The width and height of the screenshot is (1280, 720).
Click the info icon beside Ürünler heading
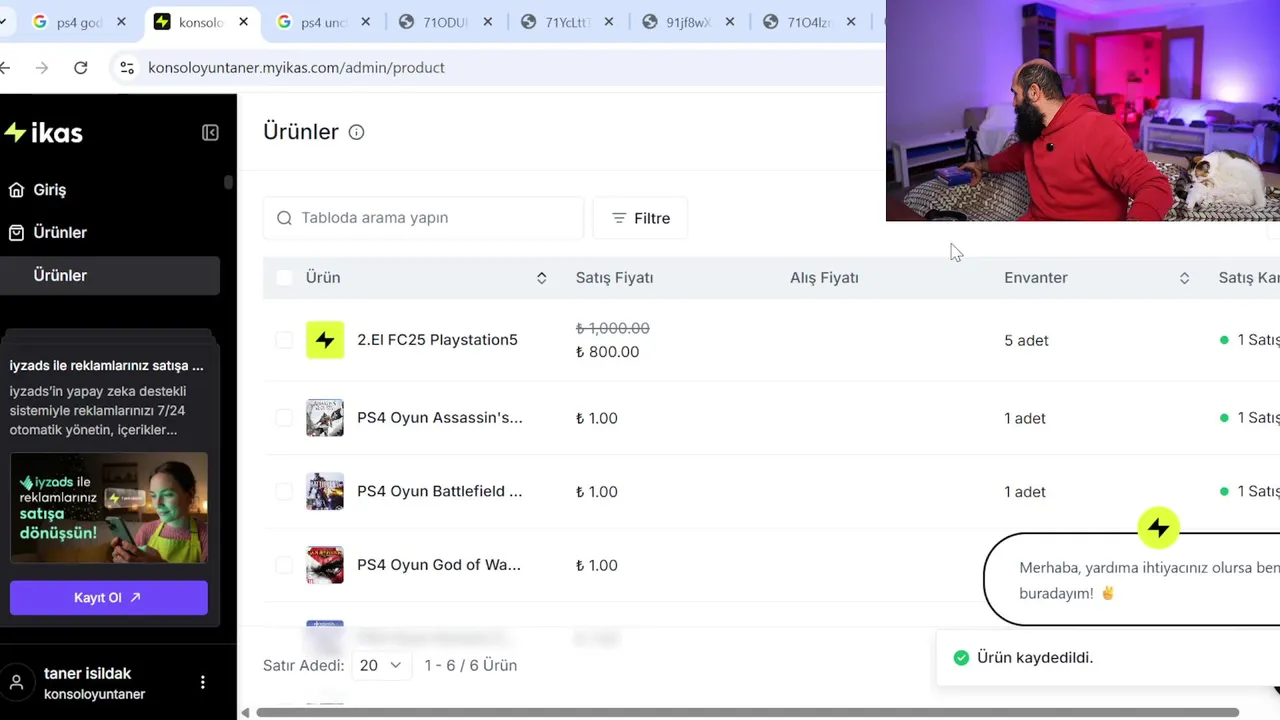(356, 132)
